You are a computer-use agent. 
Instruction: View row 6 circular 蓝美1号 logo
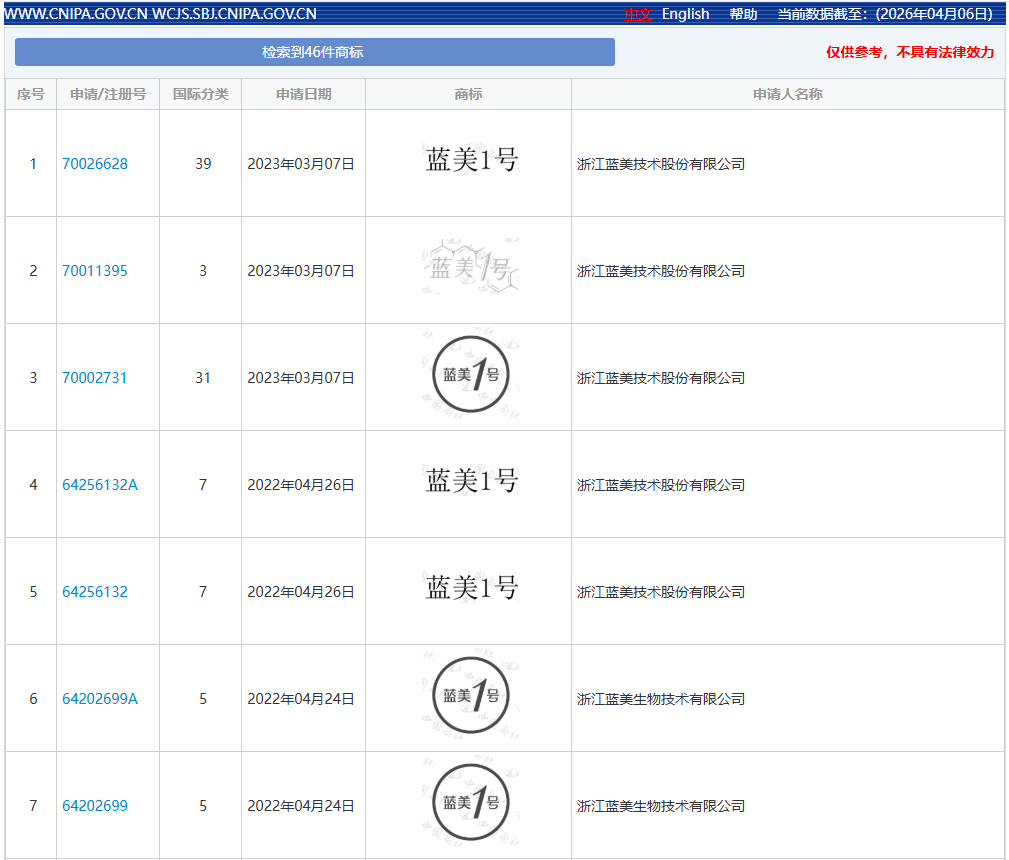click(x=471, y=695)
